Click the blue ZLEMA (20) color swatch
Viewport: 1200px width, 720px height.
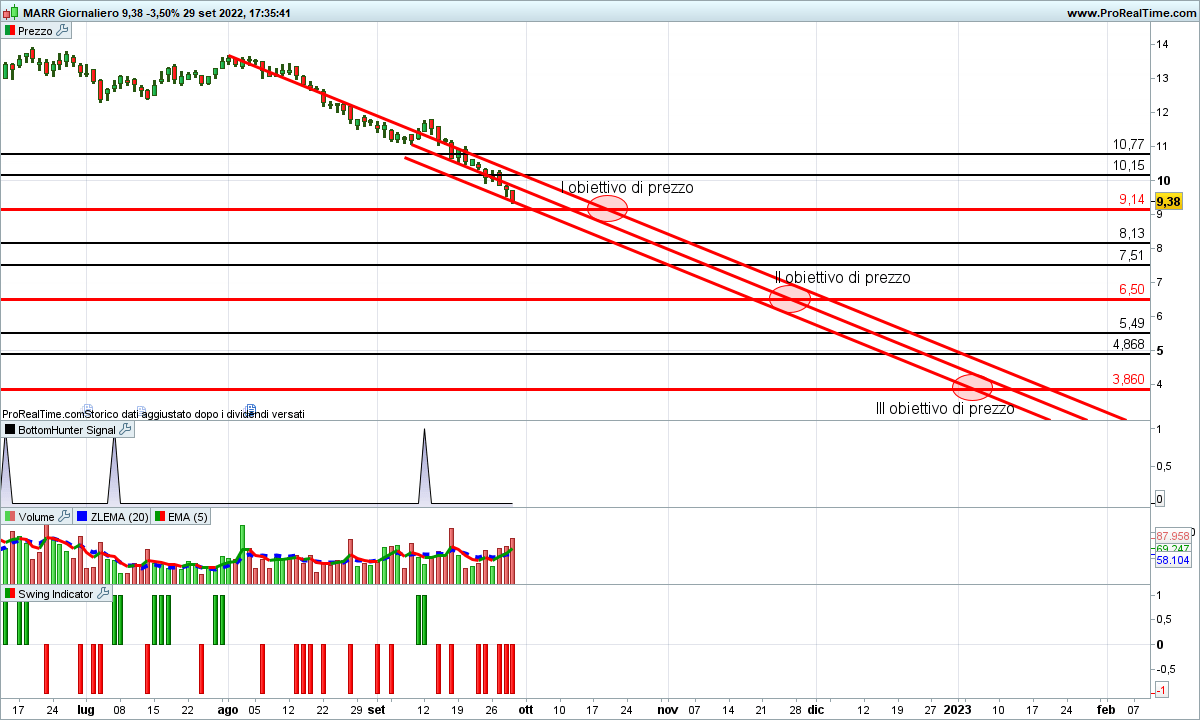point(82,517)
